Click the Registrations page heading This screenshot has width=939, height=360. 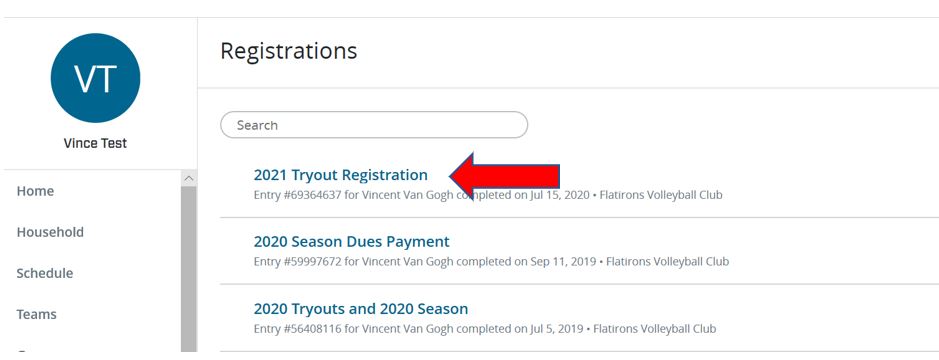point(289,51)
